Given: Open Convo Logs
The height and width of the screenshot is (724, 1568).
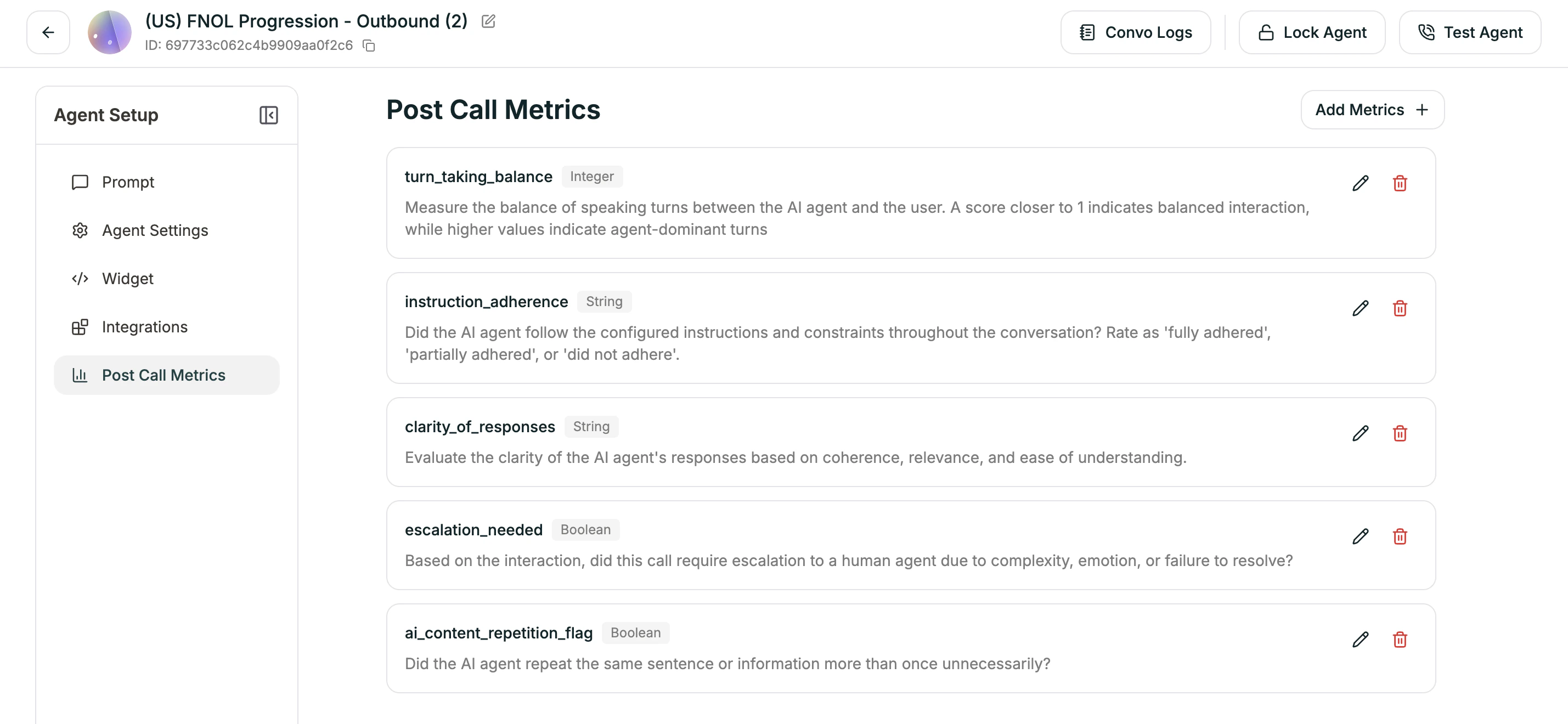Looking at the screenshot, I should 1135,32.
